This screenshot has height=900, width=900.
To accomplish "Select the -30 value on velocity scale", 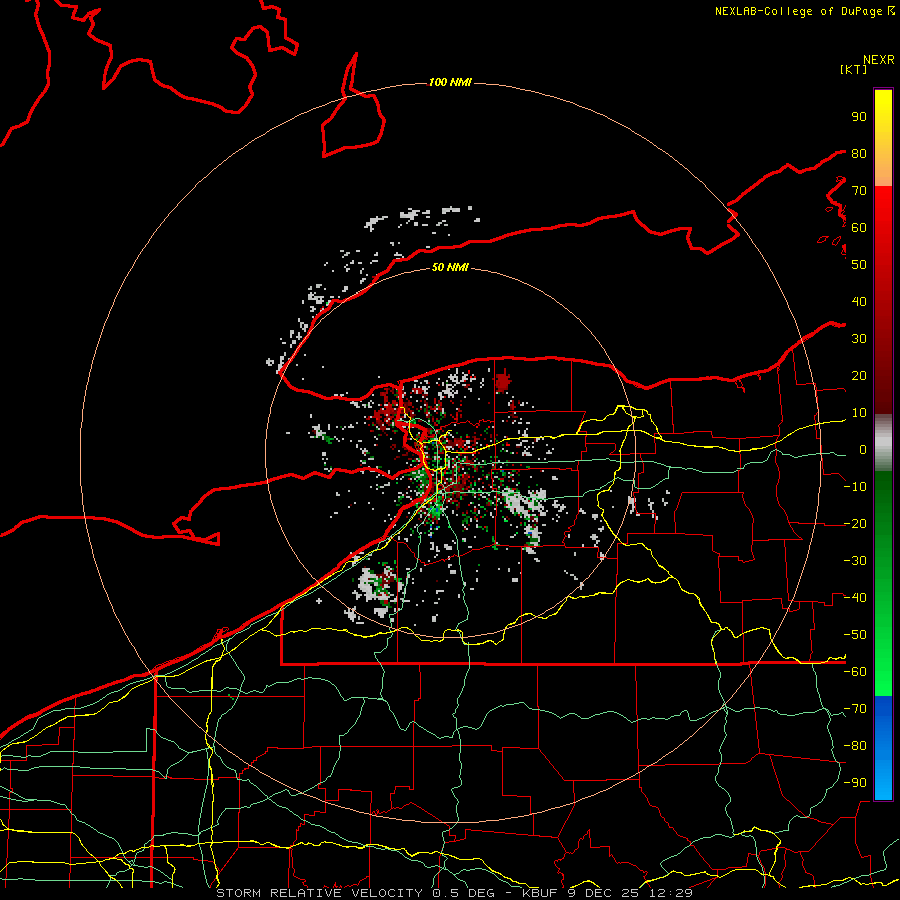I will pyautogui.click(x=855, y=561).
